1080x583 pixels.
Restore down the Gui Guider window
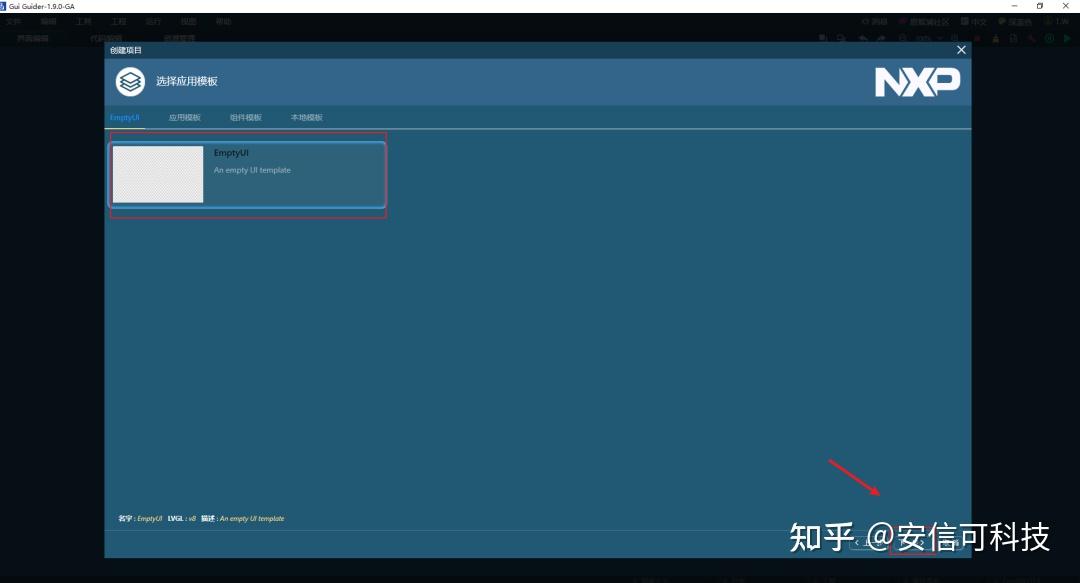1039,6
